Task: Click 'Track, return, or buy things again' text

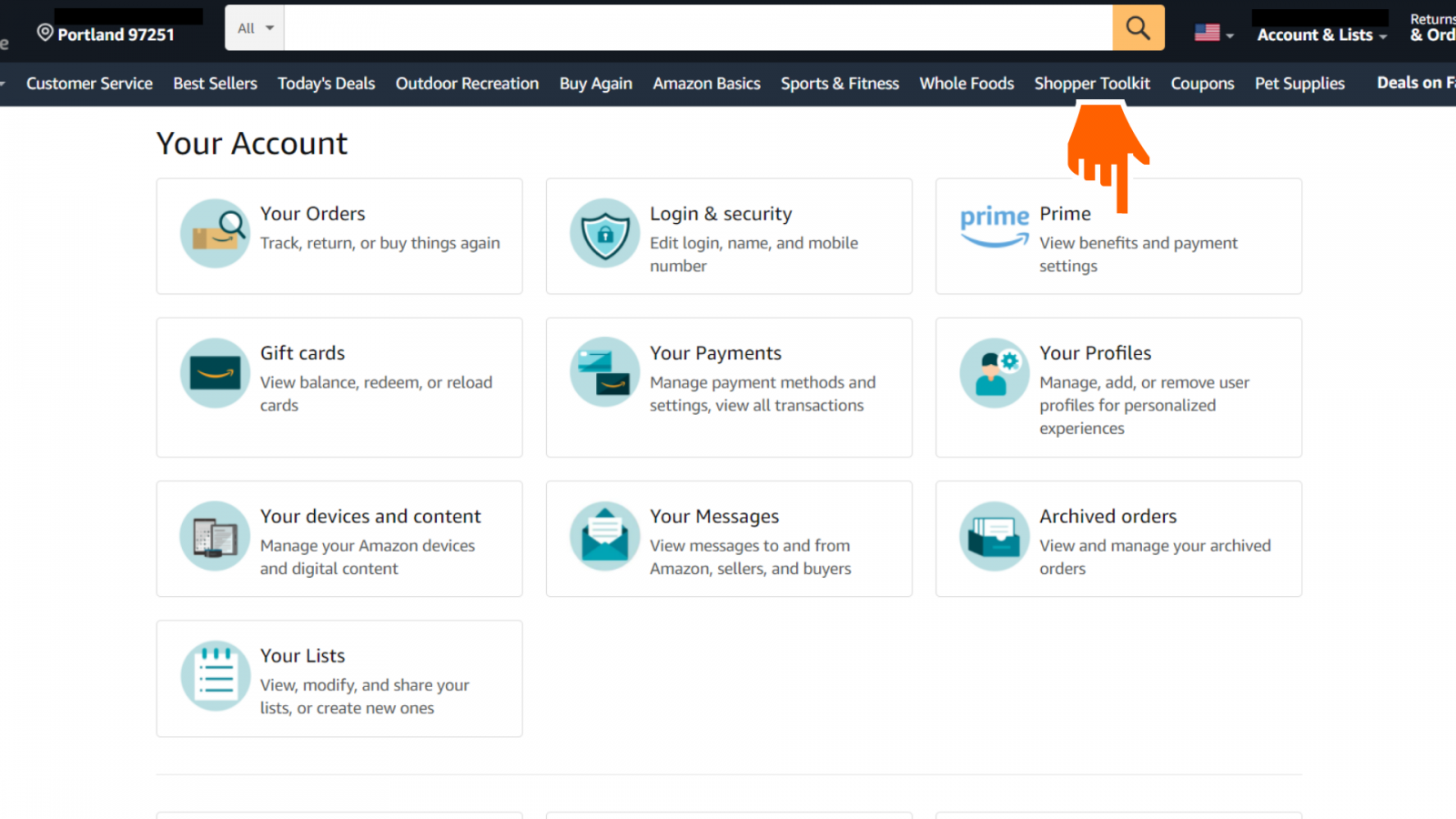Action: coord(379,243)
